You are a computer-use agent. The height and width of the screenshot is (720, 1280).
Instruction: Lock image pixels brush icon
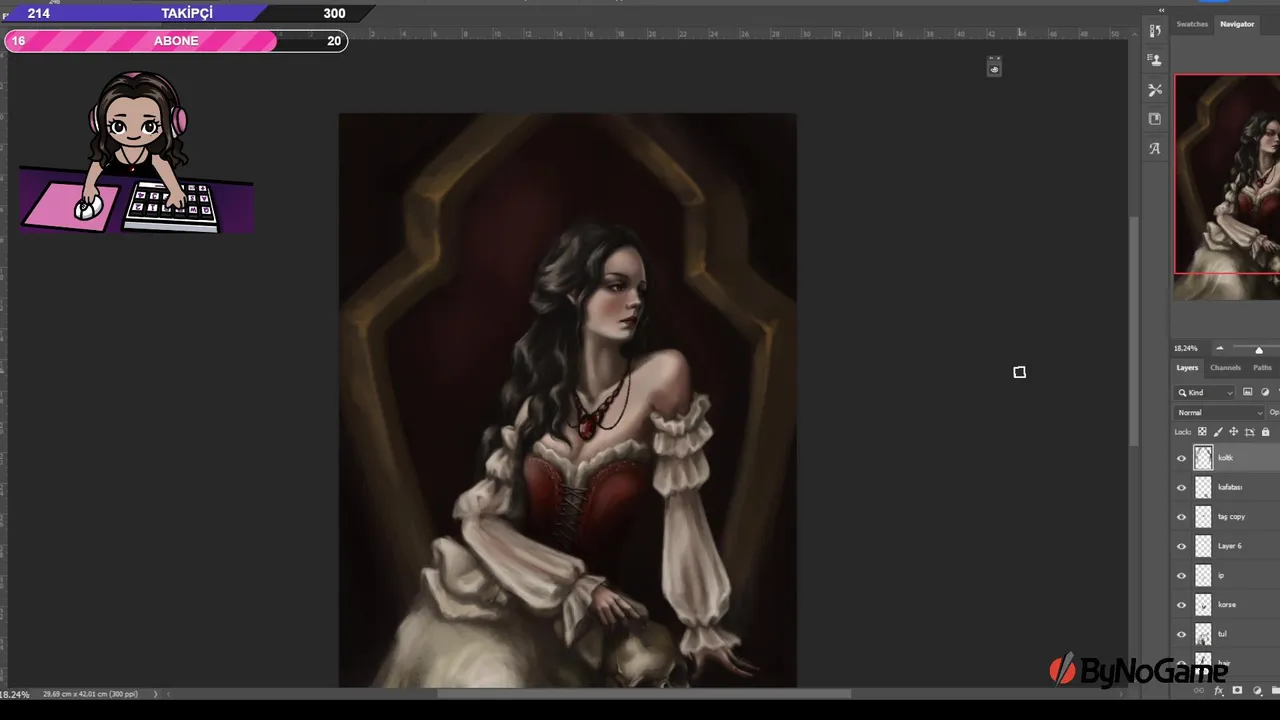(x=1218, y=432)
